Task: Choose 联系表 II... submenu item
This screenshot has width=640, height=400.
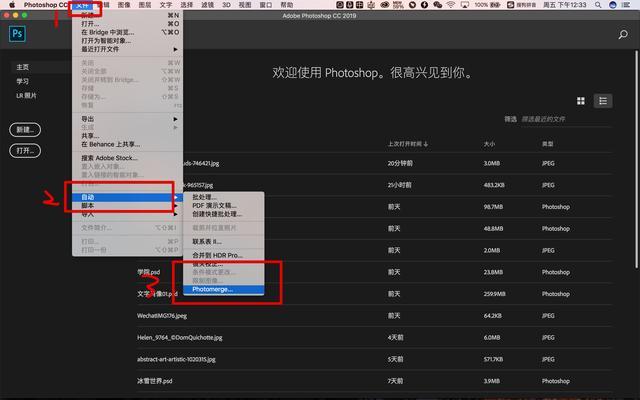Action: pos(224,242)
